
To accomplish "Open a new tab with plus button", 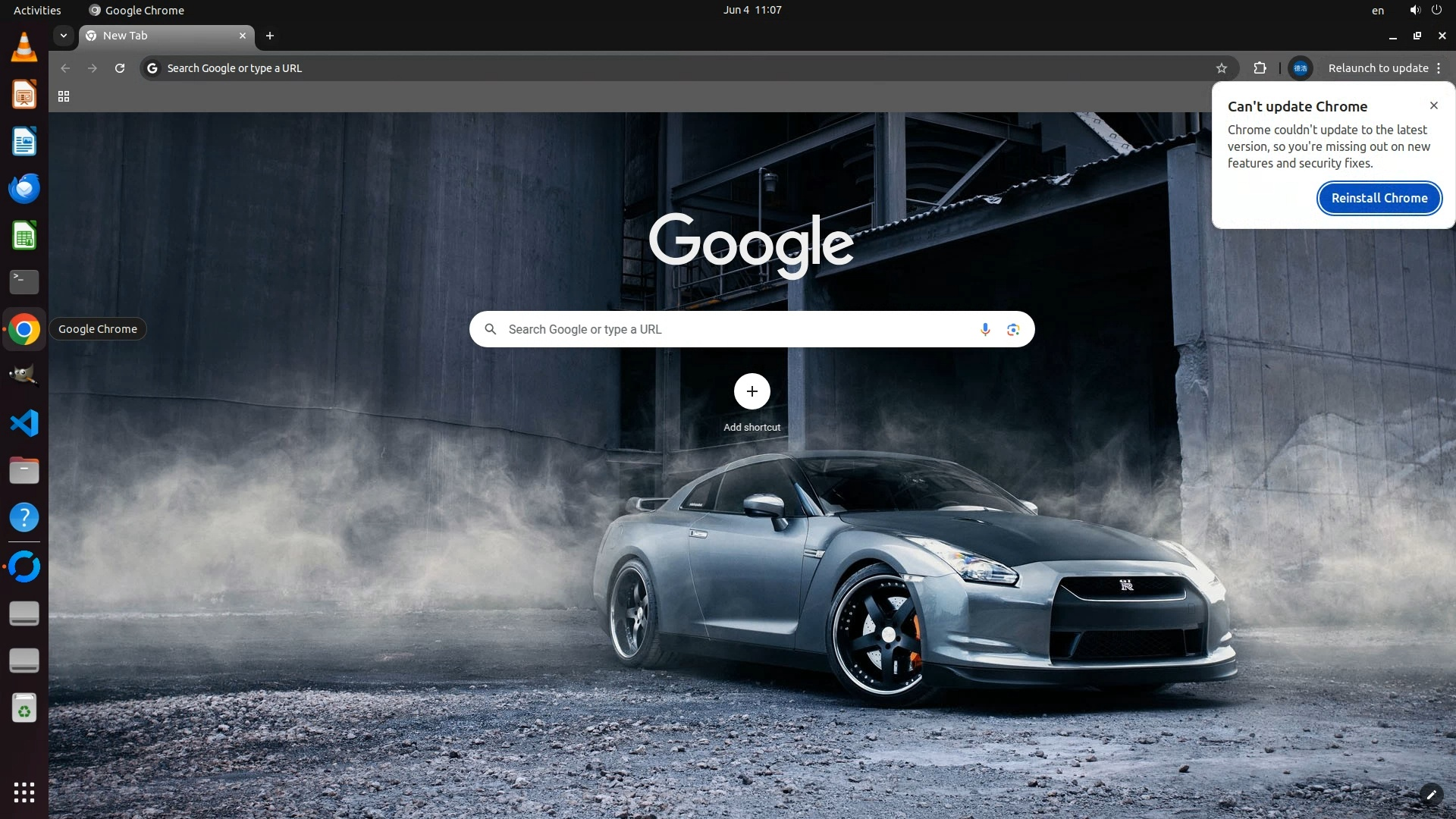I will 269,36.
